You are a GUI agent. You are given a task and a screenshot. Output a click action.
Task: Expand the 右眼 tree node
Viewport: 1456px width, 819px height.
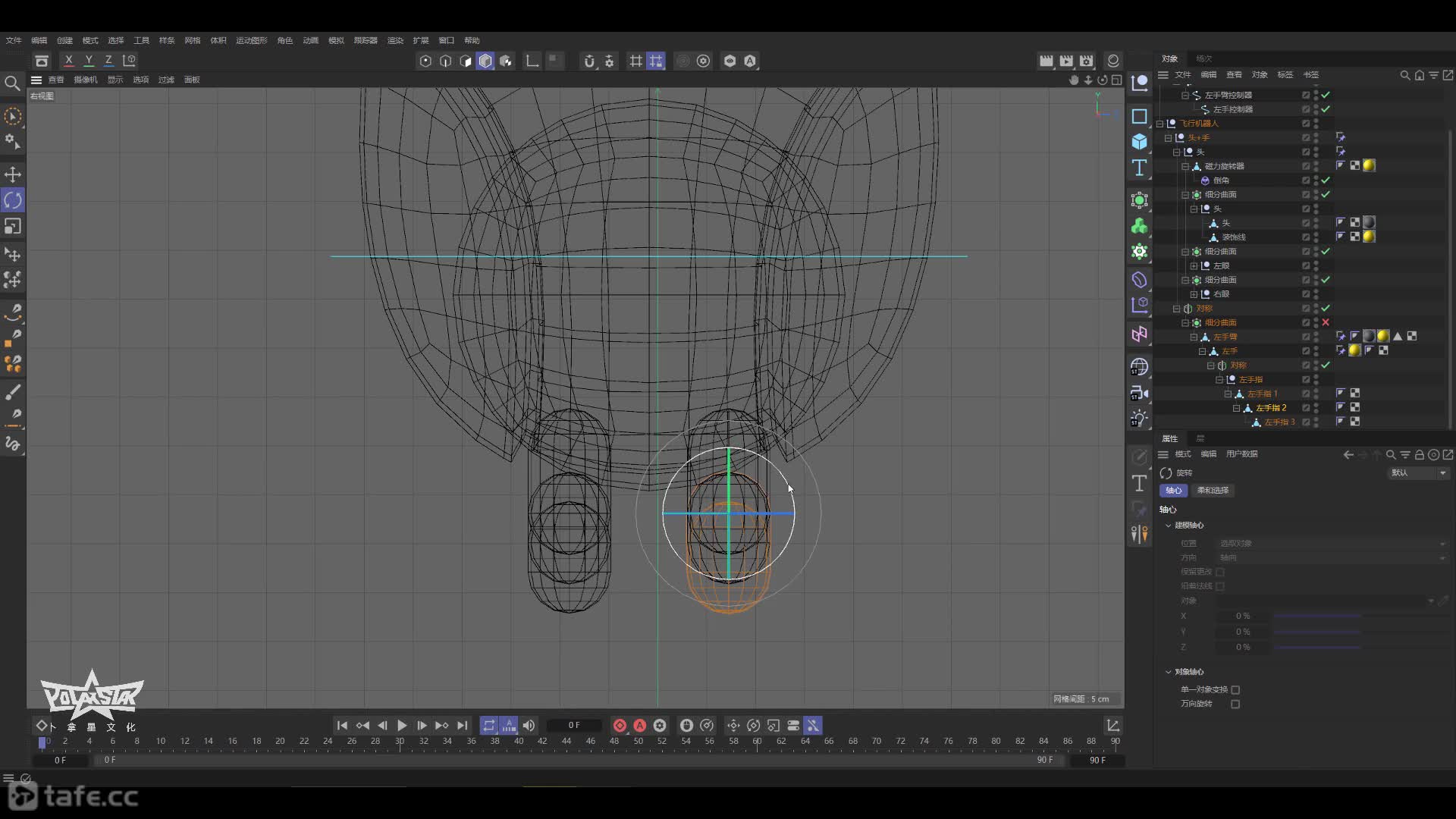coord(1194,294)
